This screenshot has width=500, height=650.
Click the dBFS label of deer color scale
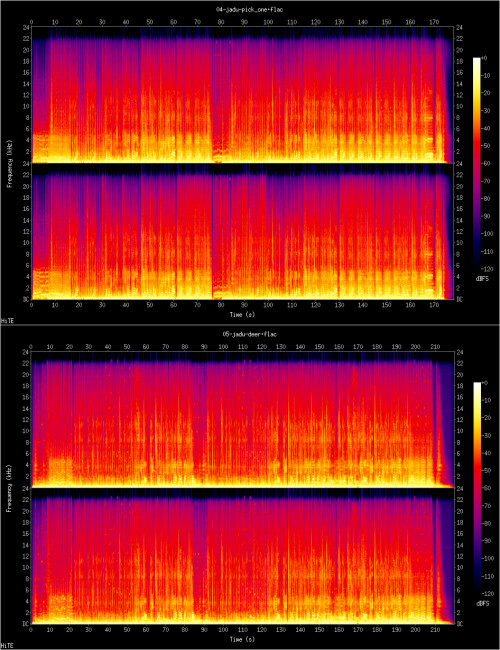[482, 604]
